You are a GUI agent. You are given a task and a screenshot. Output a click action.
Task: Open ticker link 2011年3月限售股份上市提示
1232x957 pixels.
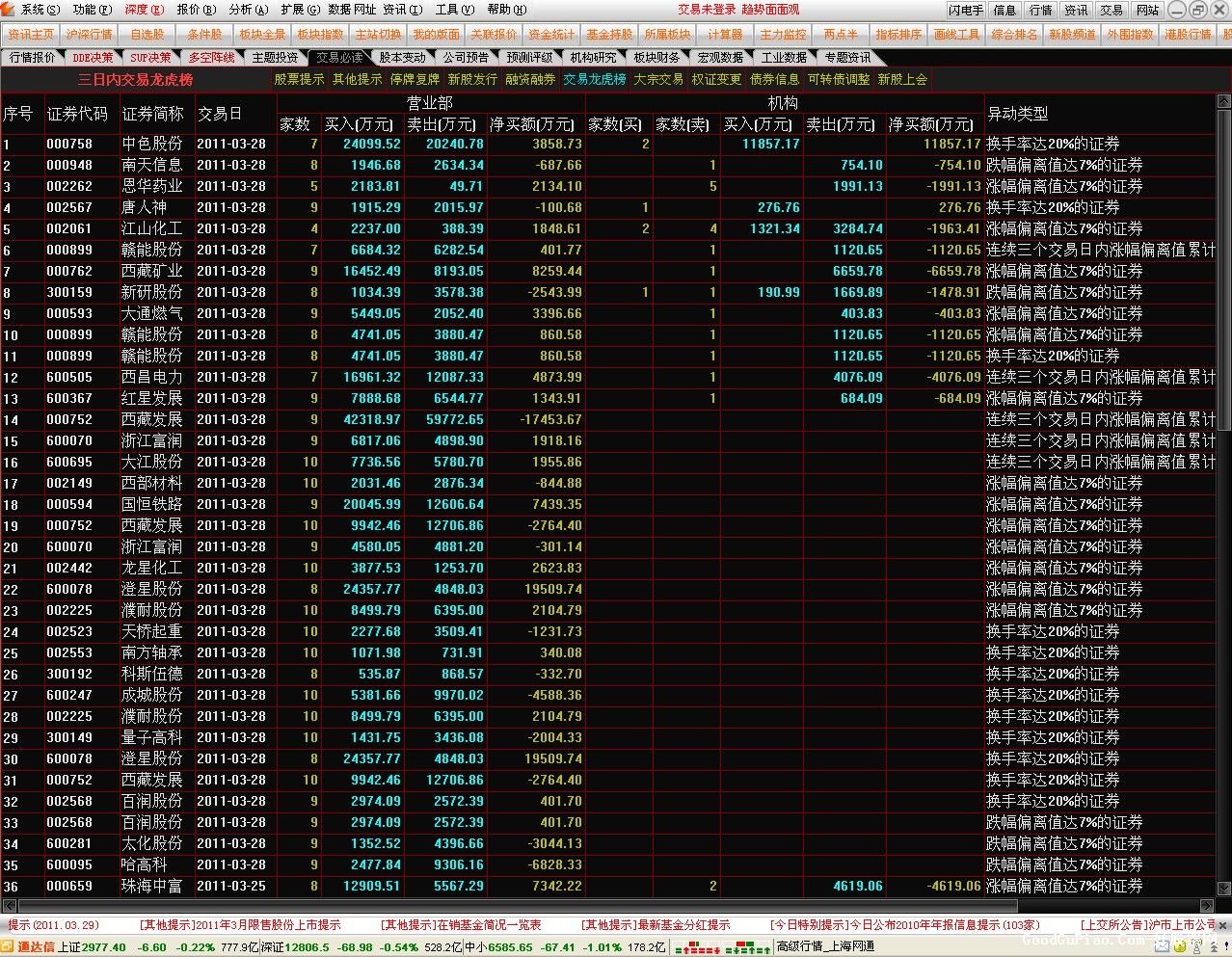(240, 925)
